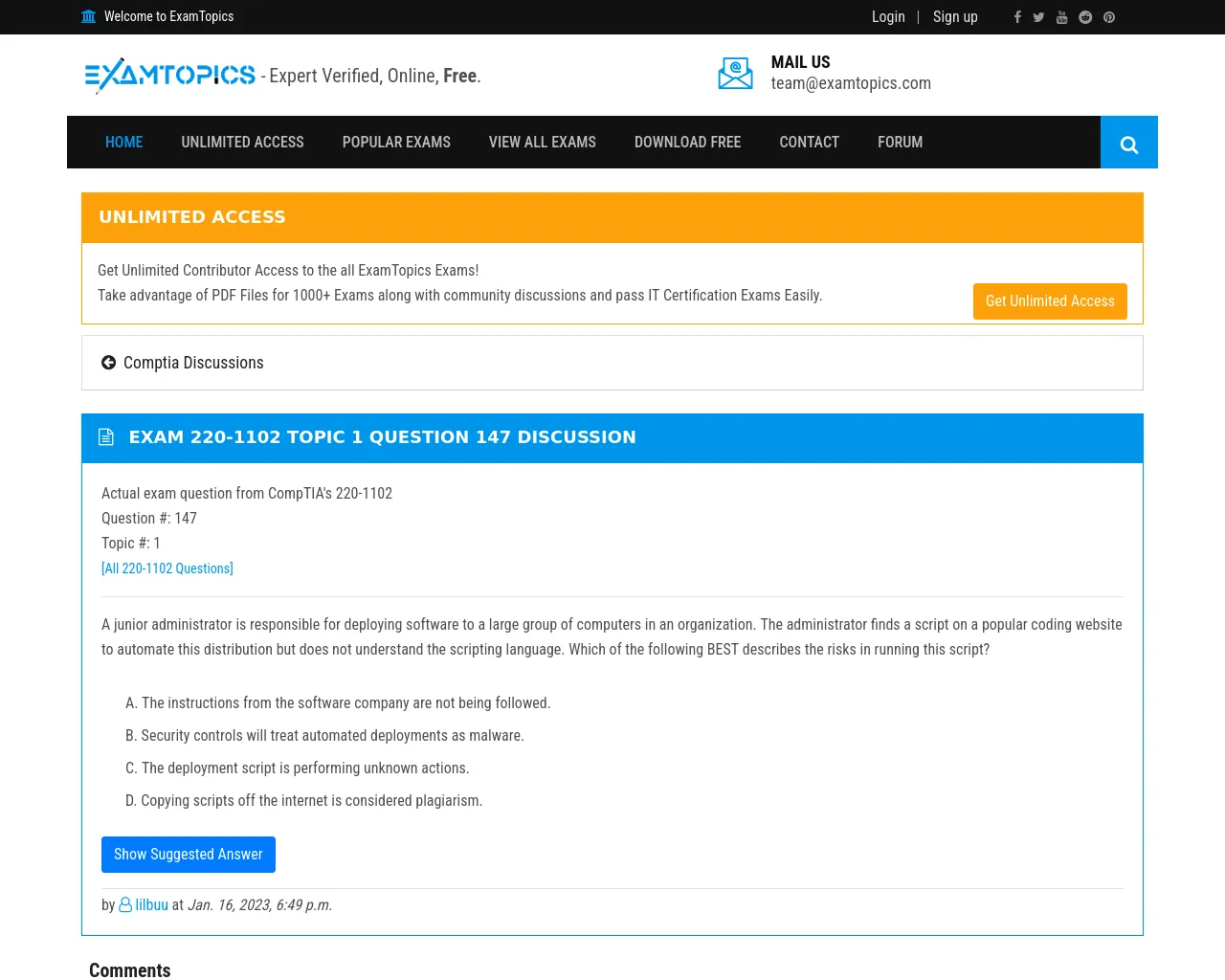This screenshot has height=980, width=1225.
Task: Open the All 220-1102 Questions link
Action: 167,568
